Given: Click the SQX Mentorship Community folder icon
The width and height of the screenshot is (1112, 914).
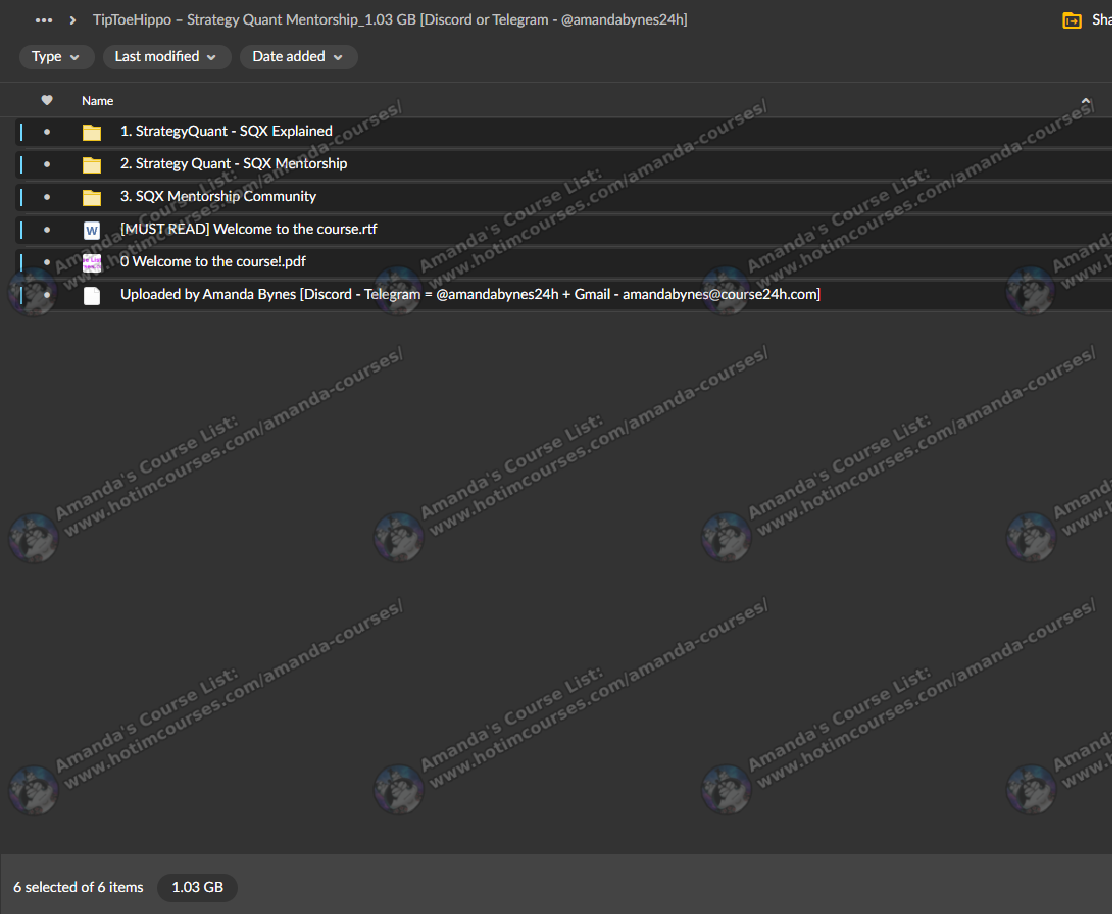Looking at the screenshot, I should pyautogui.click(x=92, y=197).
